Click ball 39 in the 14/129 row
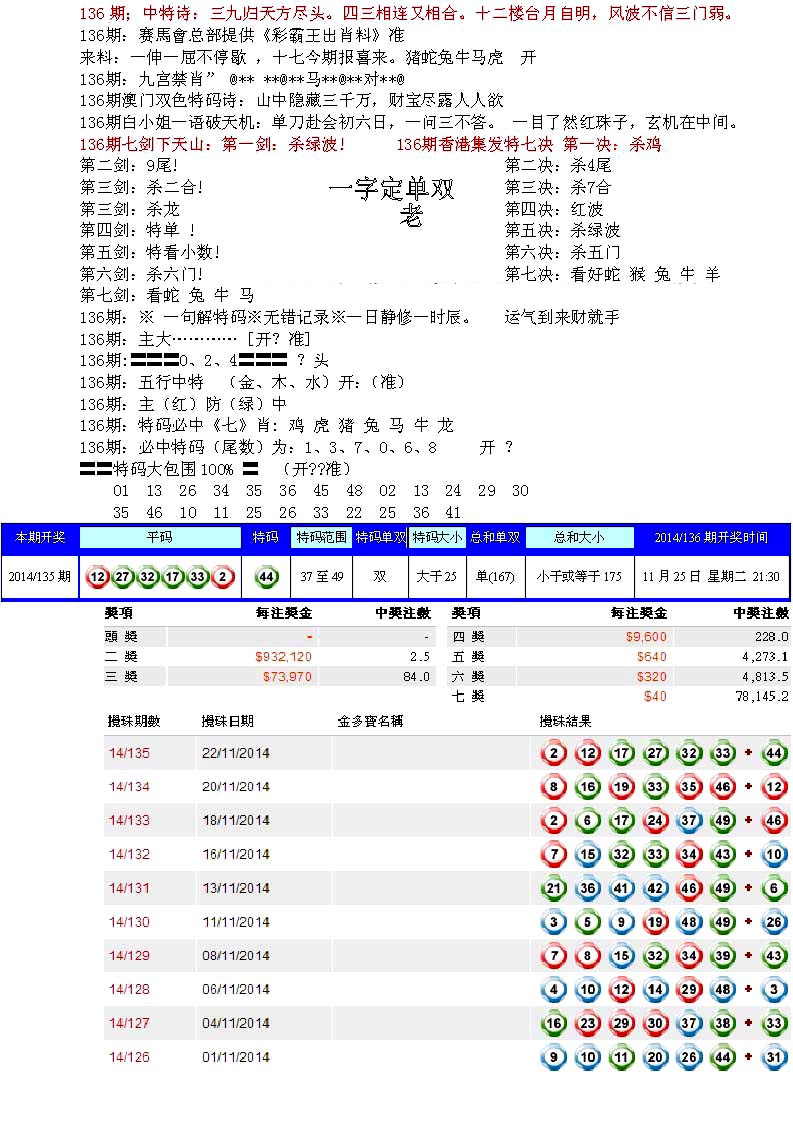The image size is (793, 1122). pos(723,956)
